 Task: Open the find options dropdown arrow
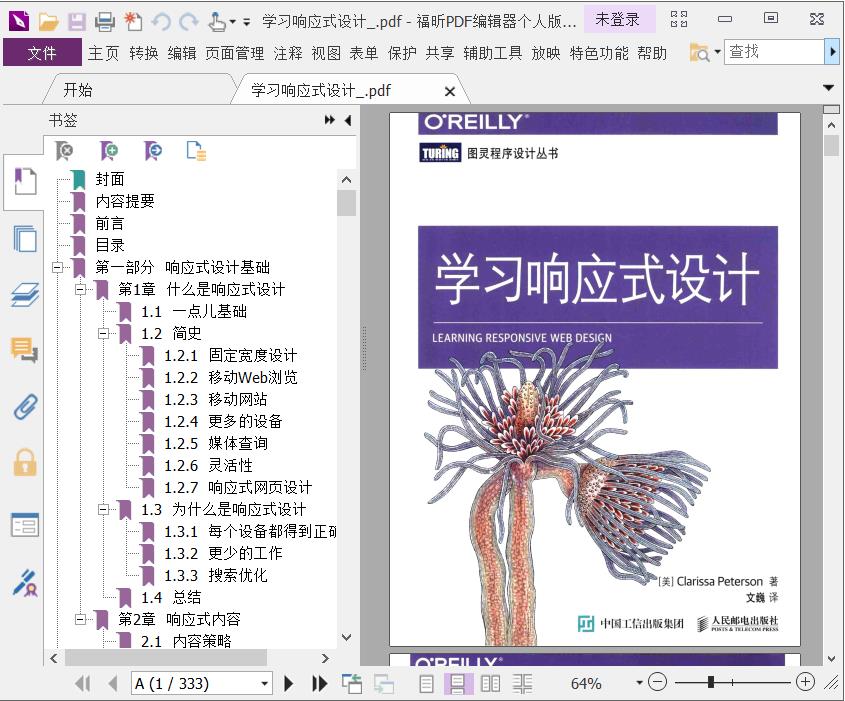pyautogui.click(x=717, y=52)
